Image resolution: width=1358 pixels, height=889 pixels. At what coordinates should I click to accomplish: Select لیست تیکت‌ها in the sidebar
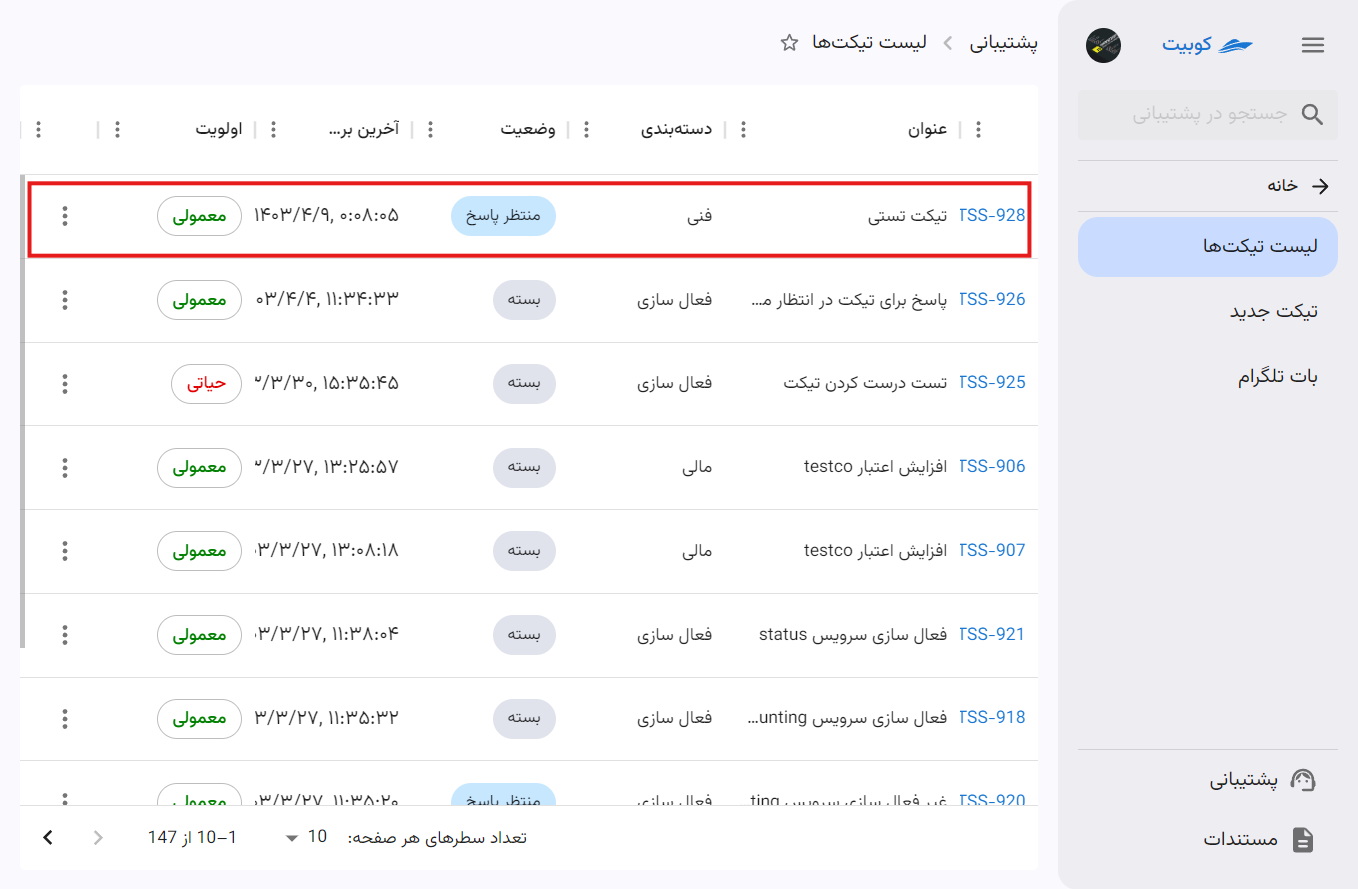pyautogui.click(x=1208, y=247)
